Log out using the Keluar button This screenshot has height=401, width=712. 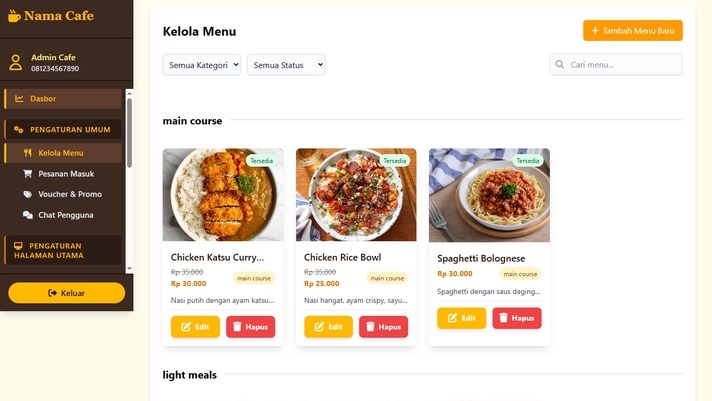[66, 293]
